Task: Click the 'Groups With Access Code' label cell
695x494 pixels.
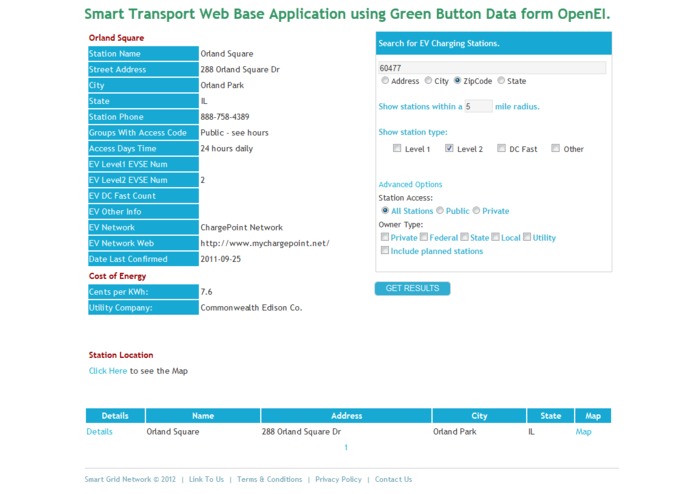Action: click(x=143, y=133)
